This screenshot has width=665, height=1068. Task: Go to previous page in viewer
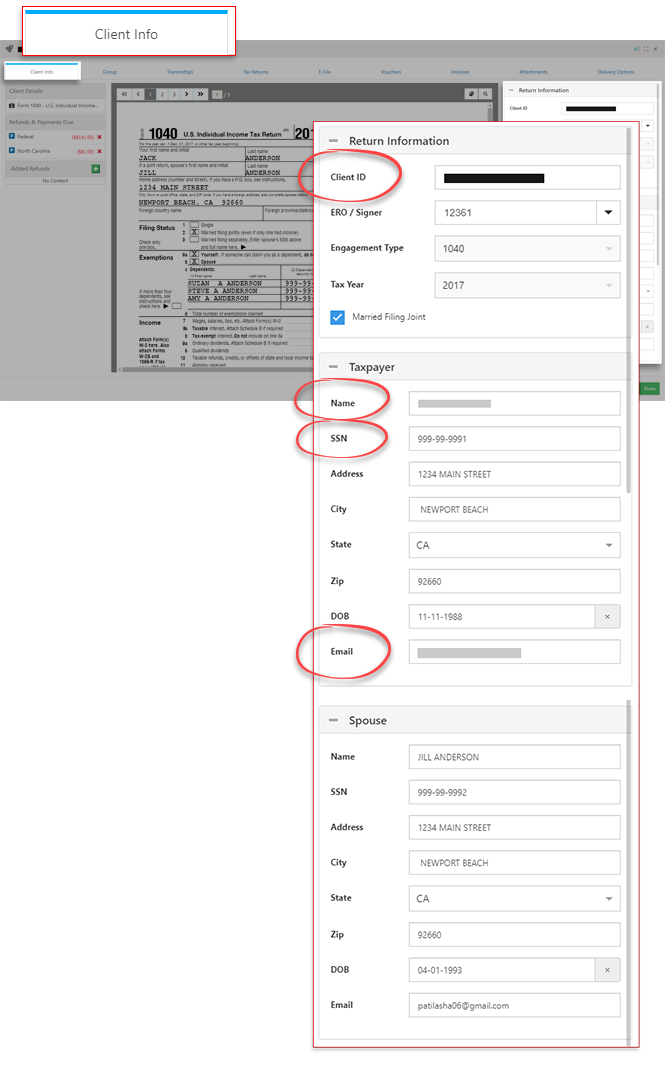(x=138, y=94)
